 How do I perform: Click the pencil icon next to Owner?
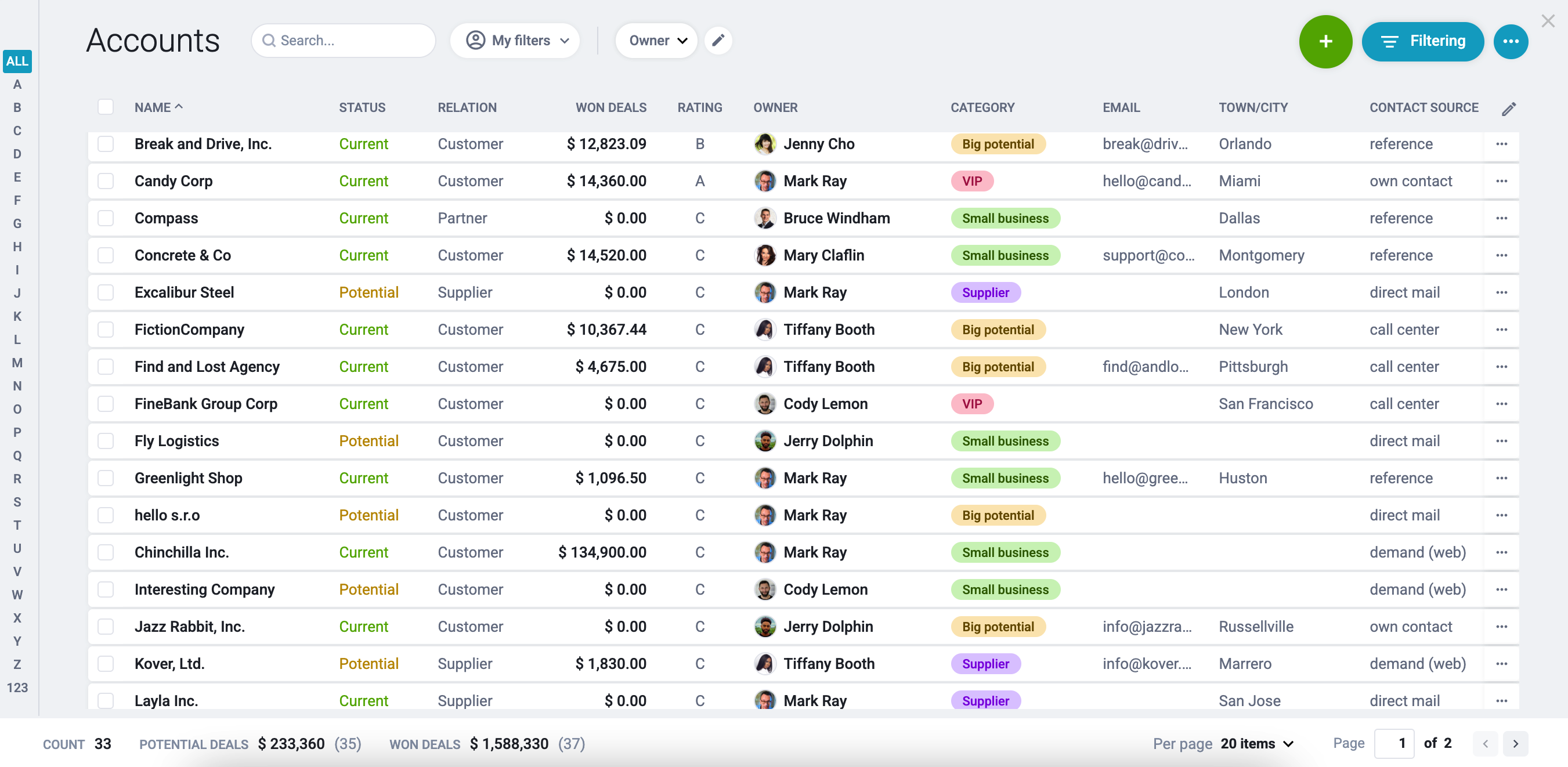(718, 41)
